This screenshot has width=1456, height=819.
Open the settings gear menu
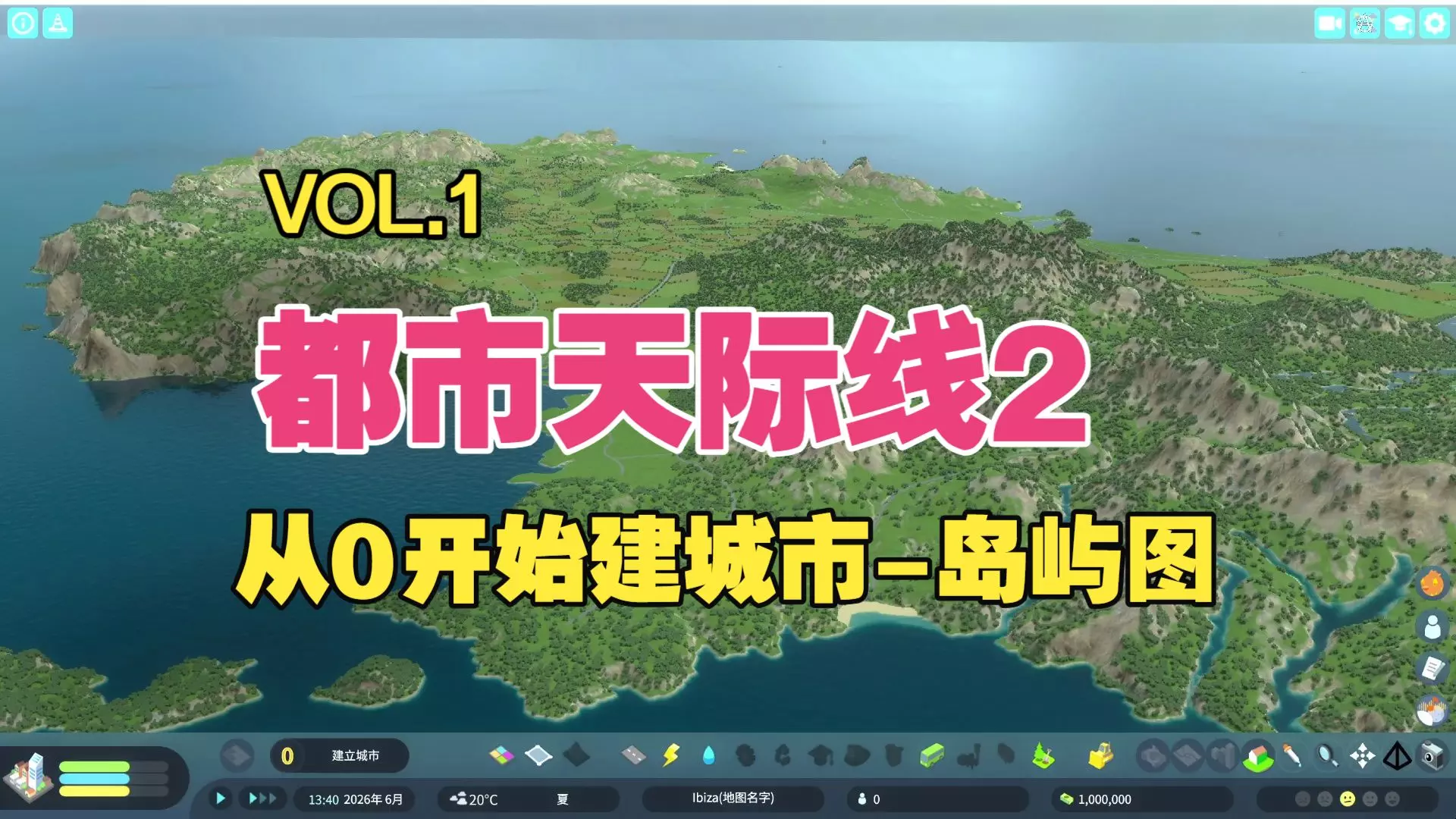click(x=1434, y=24)
